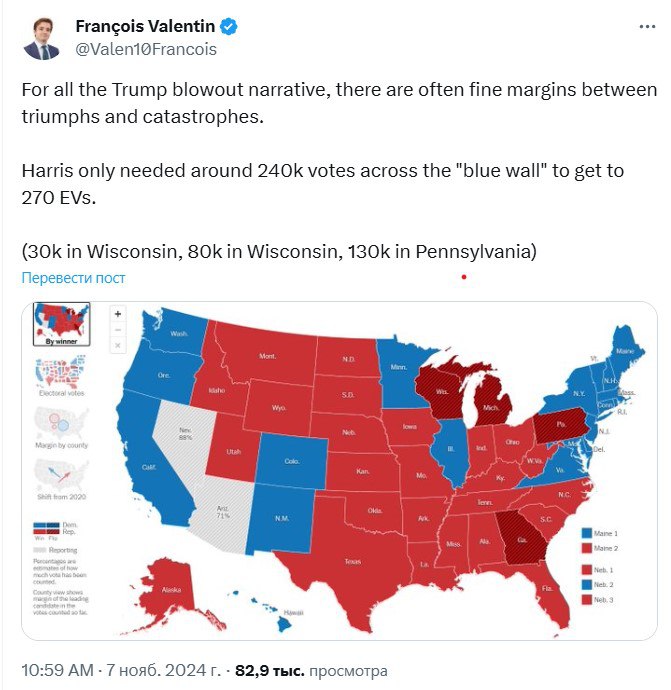Click the François Valentin display name

pyautogui.click(x=145, y=26)
